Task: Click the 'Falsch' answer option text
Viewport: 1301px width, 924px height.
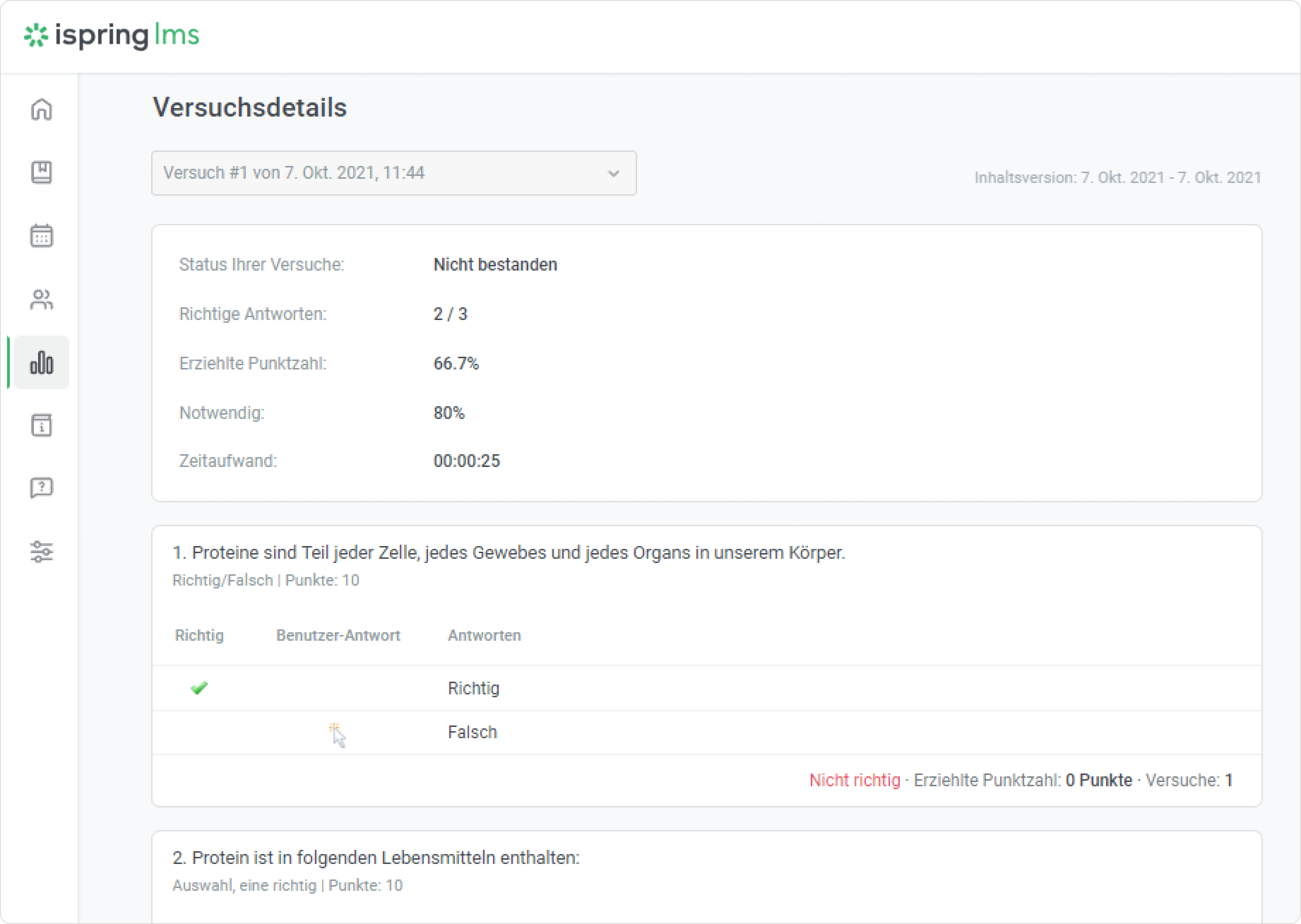Action: (472, 732)
